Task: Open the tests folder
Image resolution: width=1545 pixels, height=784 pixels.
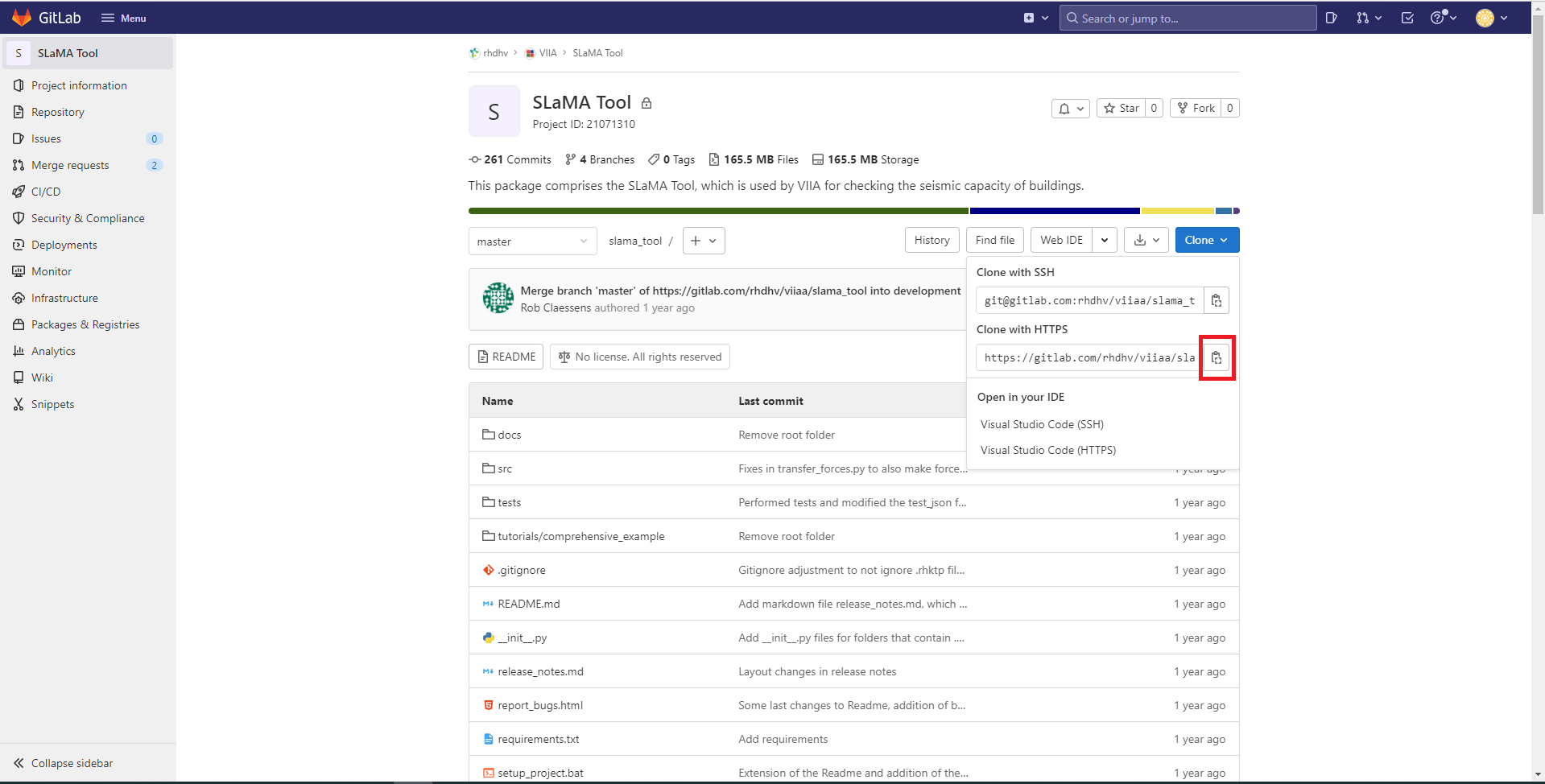Action: 509,502
